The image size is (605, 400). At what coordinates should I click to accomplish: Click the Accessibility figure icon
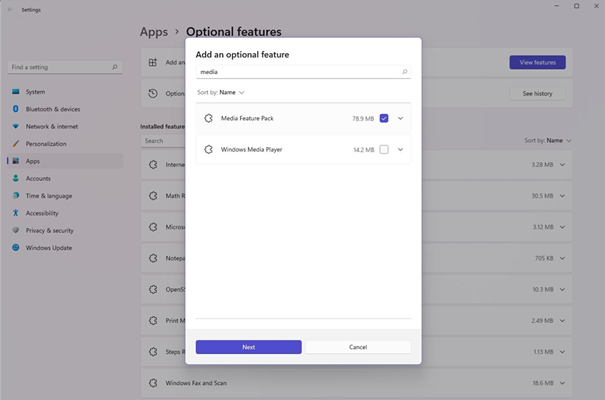[x=15, y=213]
